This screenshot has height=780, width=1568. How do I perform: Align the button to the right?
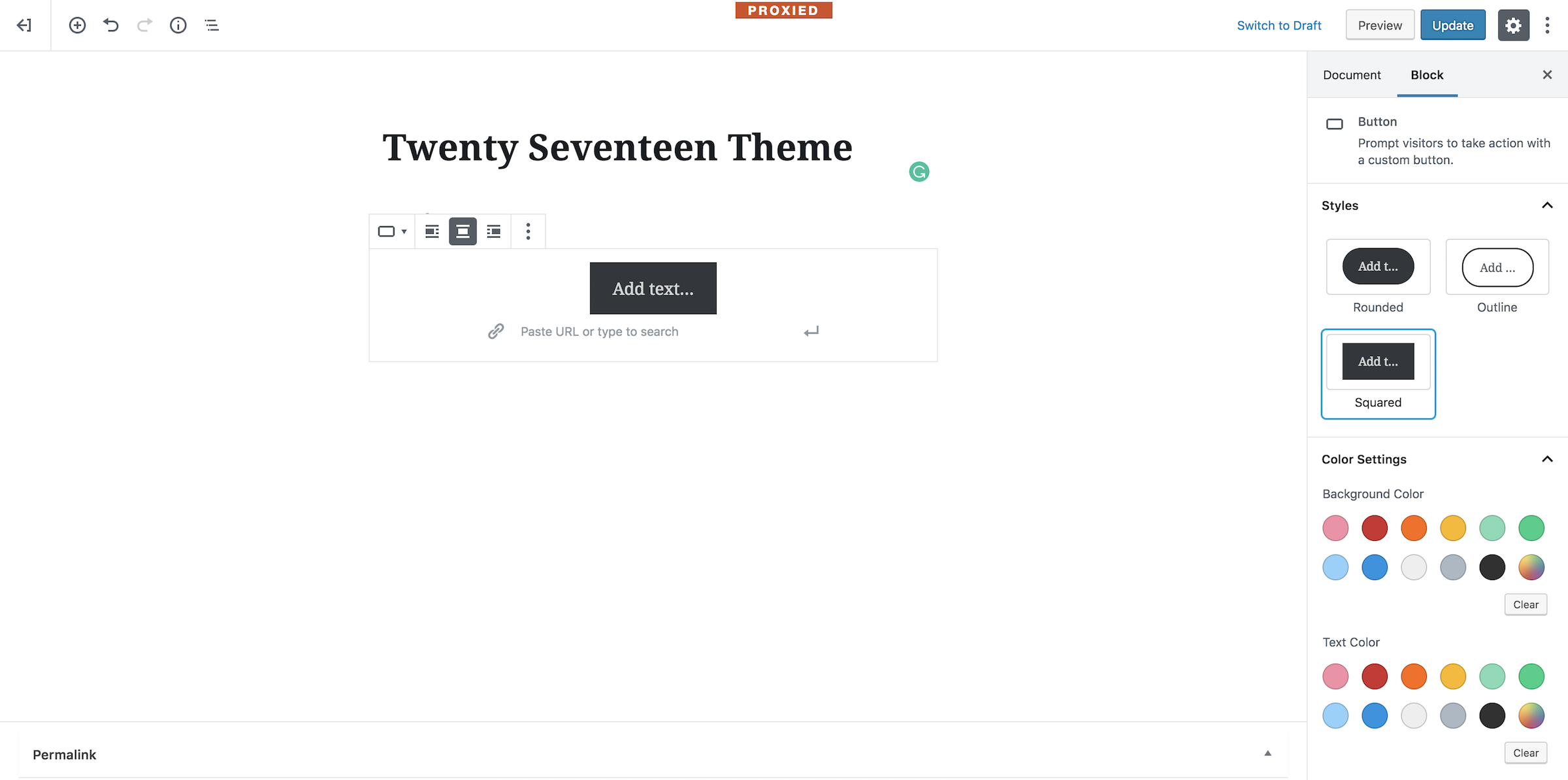[494, 231]
